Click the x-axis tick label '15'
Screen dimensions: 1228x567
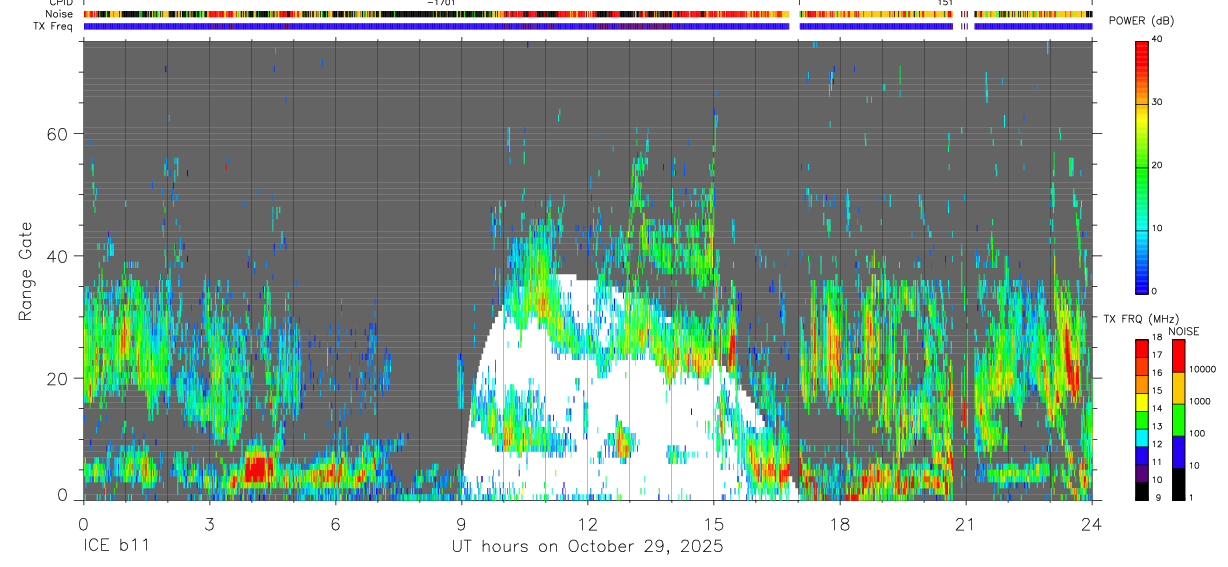pos(714,523)
